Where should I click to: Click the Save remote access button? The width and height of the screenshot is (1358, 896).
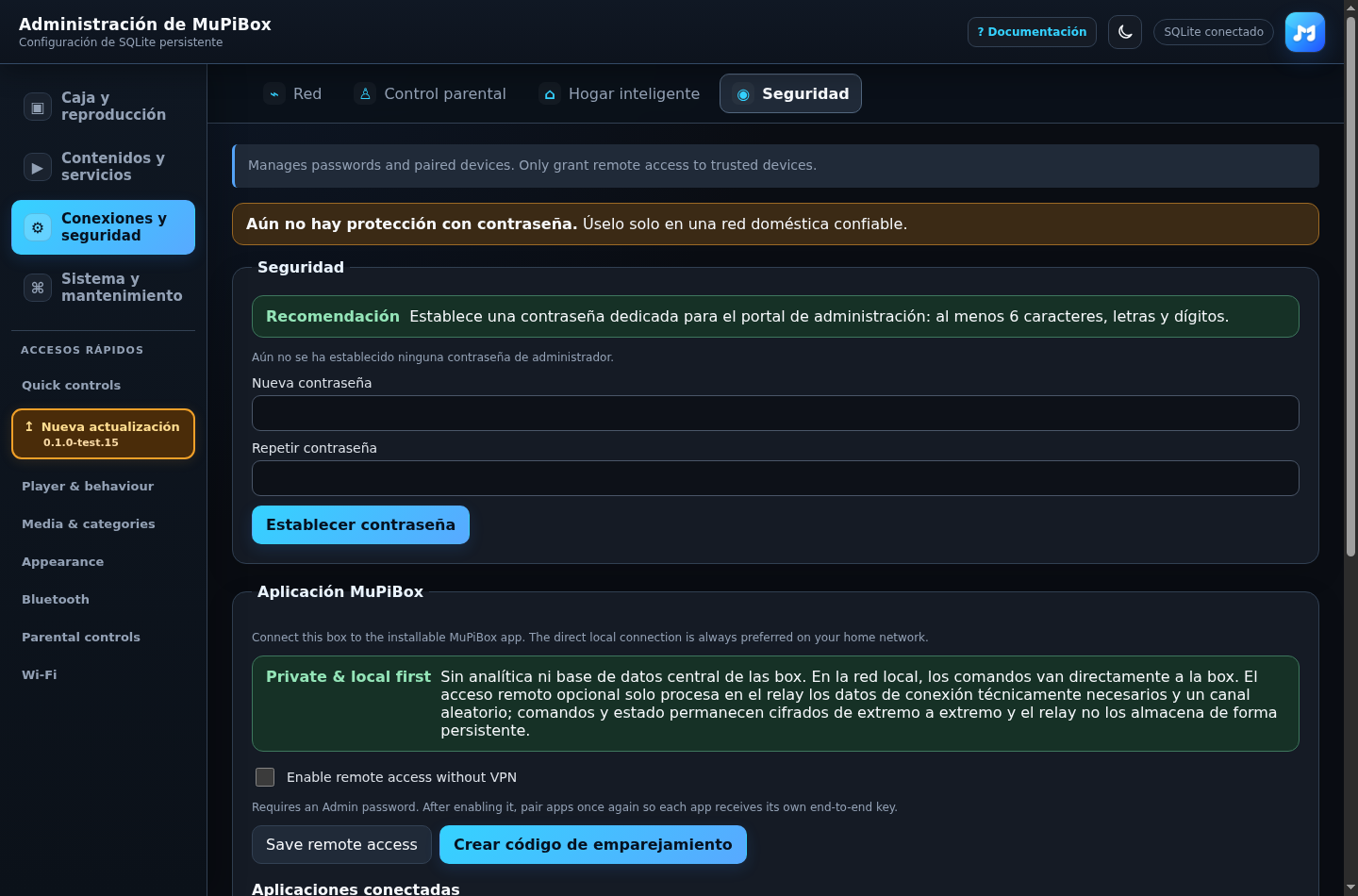tap(341, 845)
